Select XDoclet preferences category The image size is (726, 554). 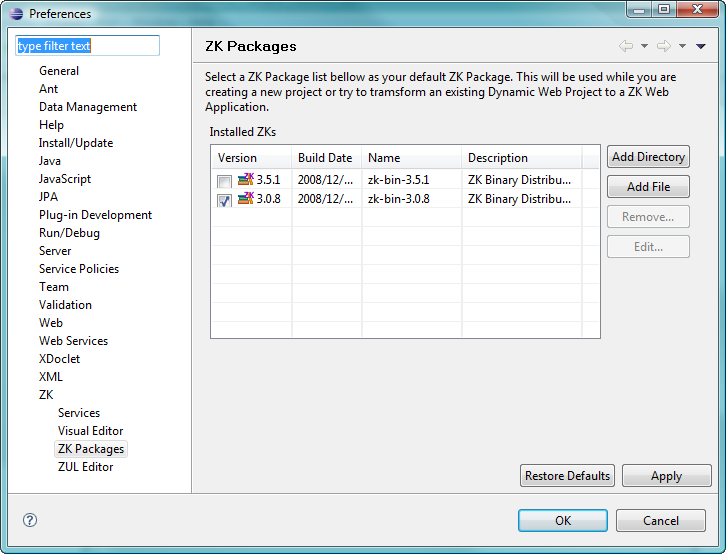coord(60,359)
